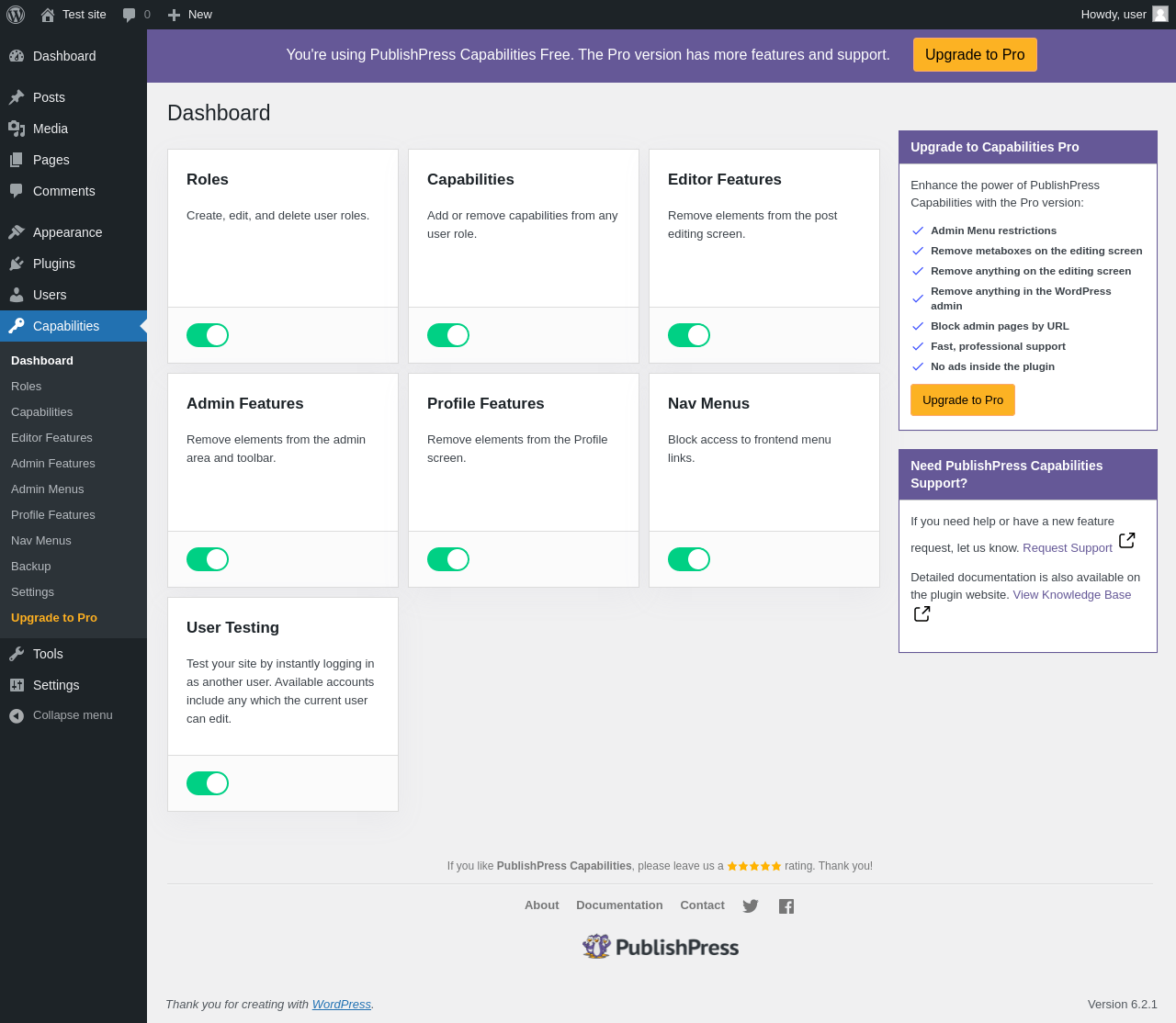The height and width of the screenshot is (1023, 1176).
Task: Click the Media icon in sidebar
Action: pyautogui.click(x=17, y=129)
